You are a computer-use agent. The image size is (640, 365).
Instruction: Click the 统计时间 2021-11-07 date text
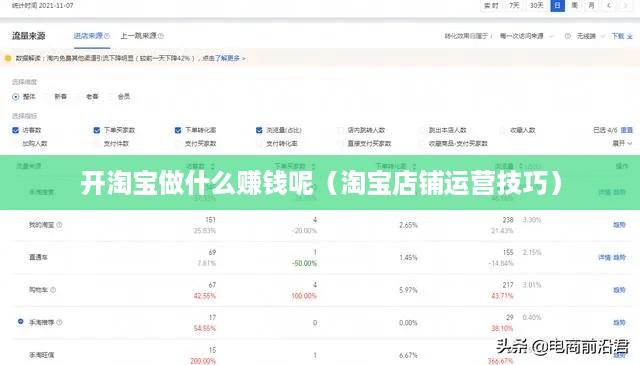[x=42, y=6]
